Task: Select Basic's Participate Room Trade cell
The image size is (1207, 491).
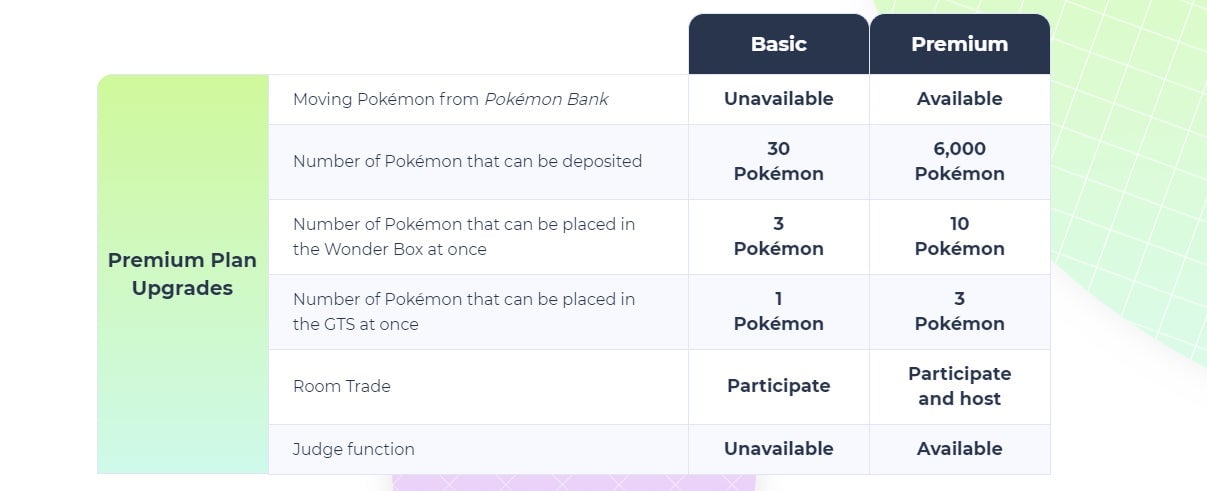Action: pyautogui.click(x=778, y=386)
